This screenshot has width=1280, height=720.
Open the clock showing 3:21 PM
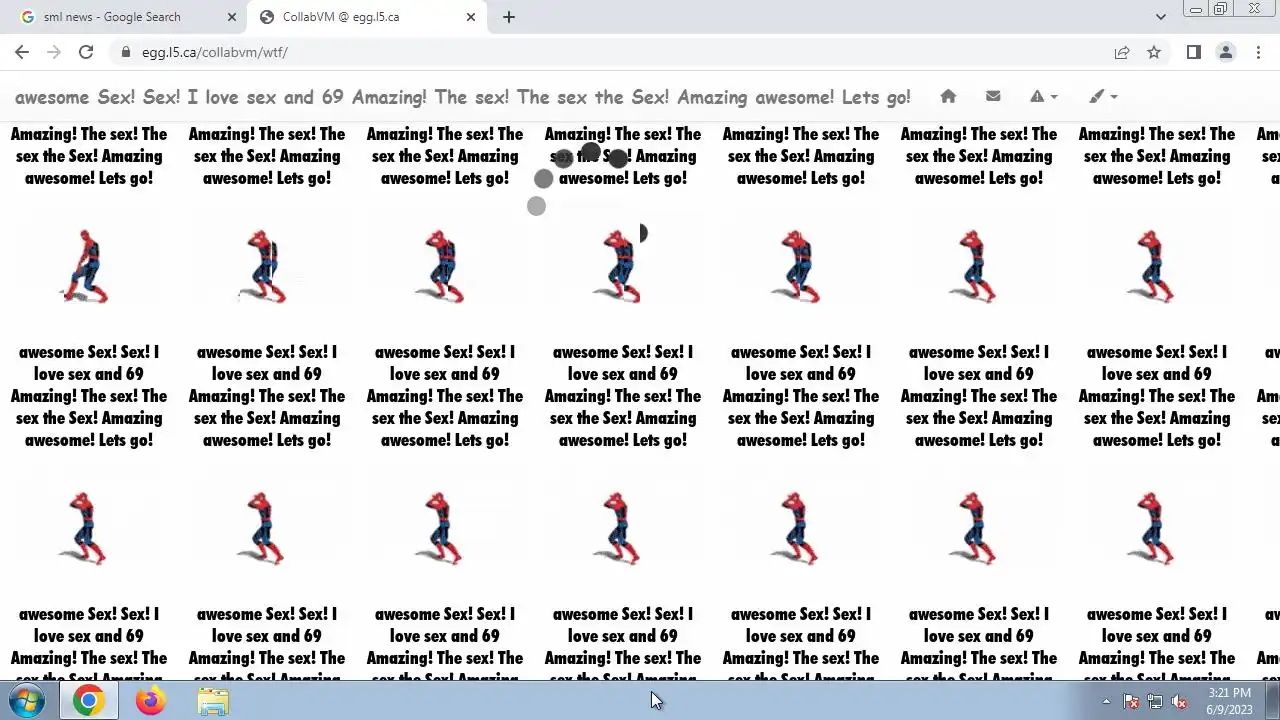[x=1229, y=701]
